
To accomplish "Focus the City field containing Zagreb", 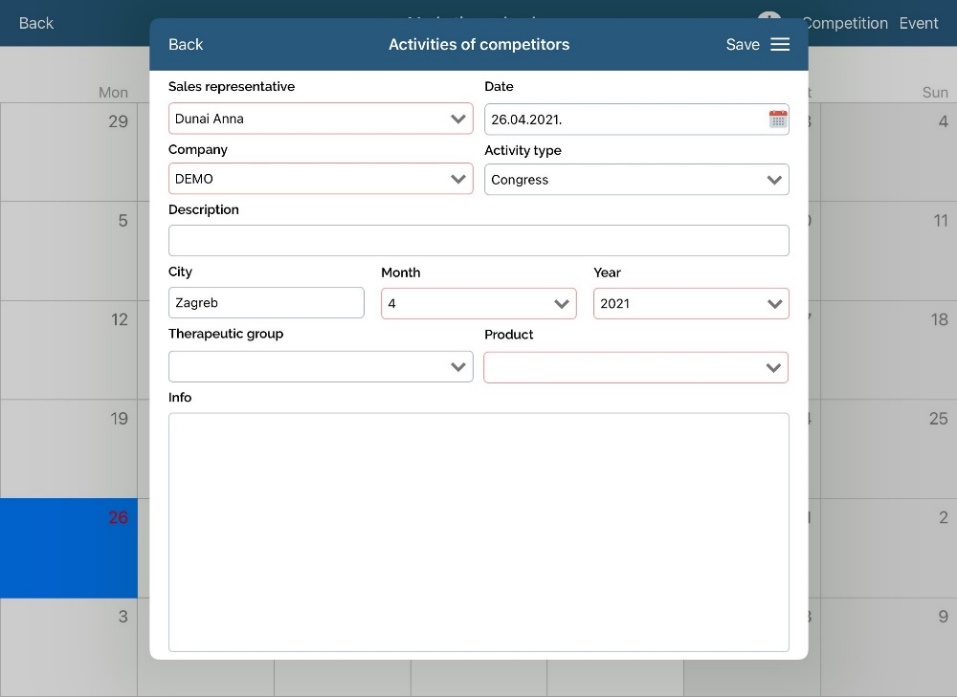I will tap(266, 303).
